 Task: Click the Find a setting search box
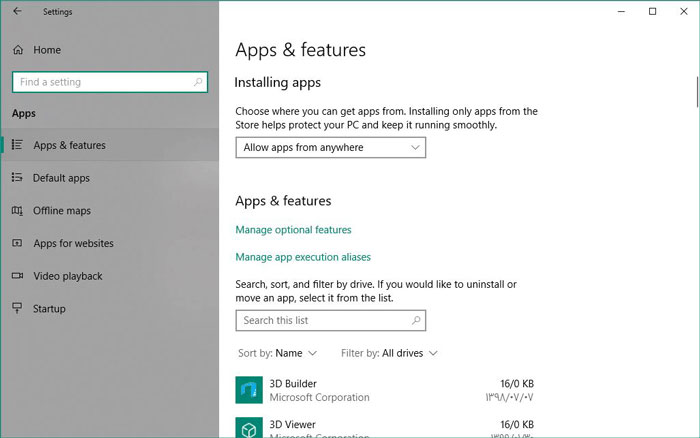click(x=109, y=82)
